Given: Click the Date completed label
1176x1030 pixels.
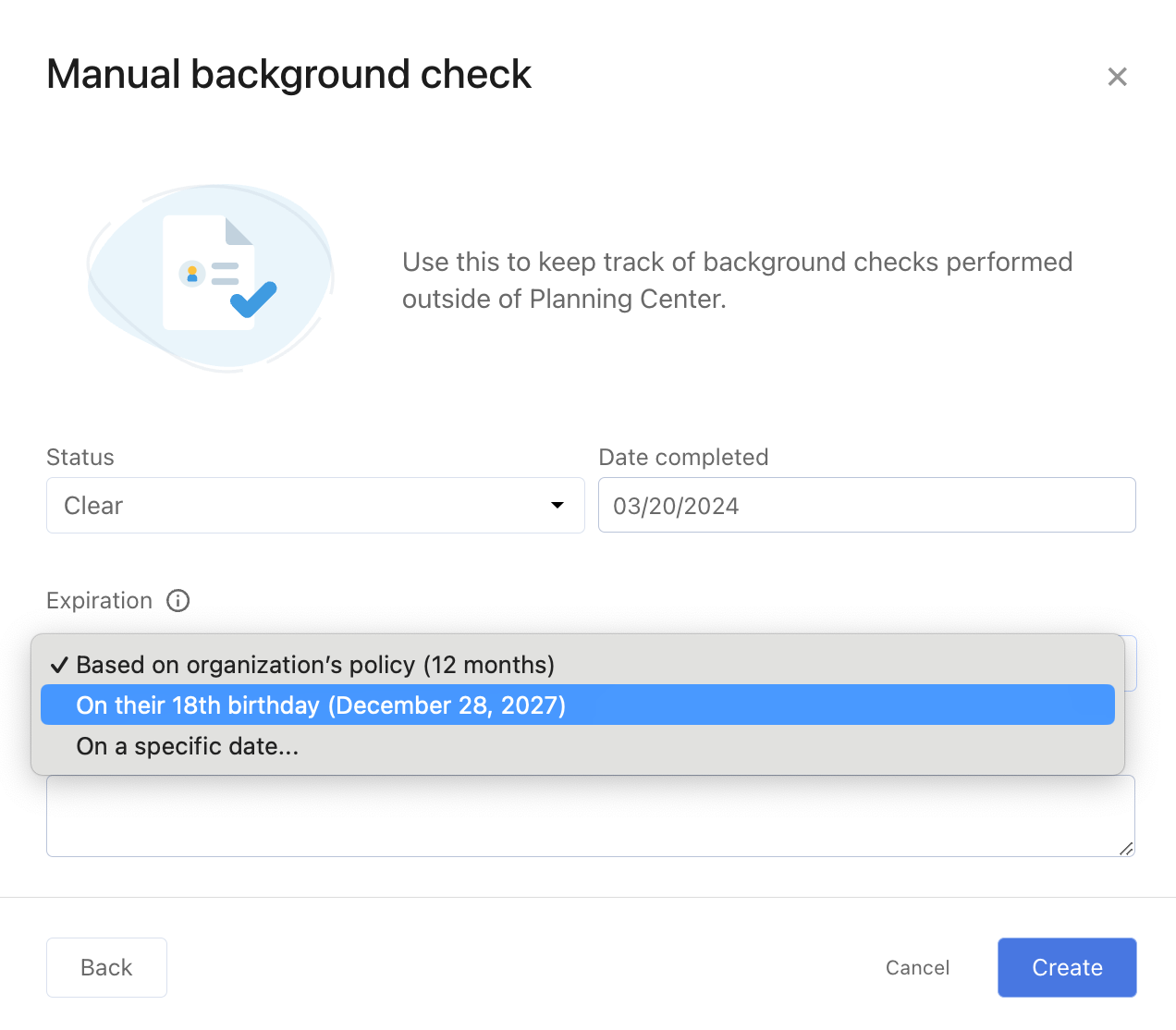Looking at the screenshot, I should [683, 457].
